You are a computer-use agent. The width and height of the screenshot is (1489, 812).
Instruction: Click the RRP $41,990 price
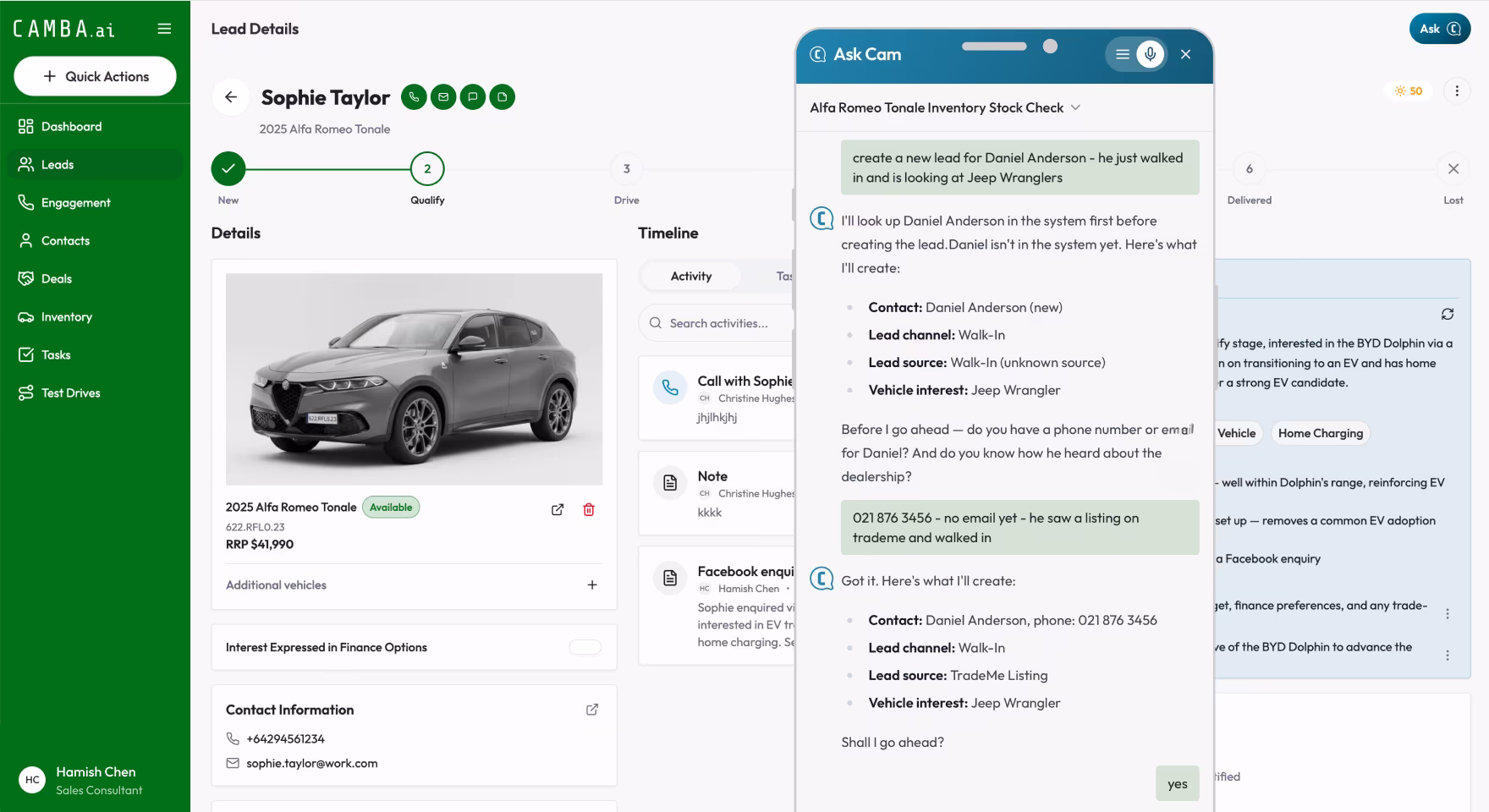tap(260, 545)
